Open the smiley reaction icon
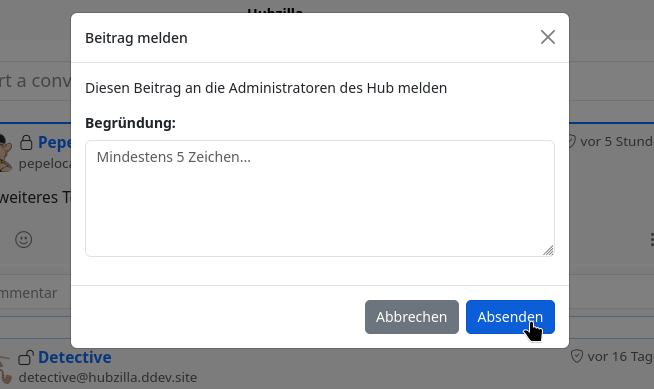This screenshot has width=654, height=389. 23,239
